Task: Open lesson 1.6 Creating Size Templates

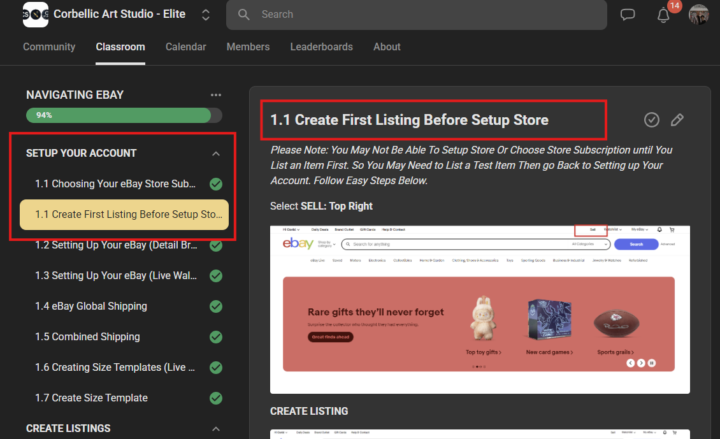Action: pyautogui.click(x=115, y=367)
